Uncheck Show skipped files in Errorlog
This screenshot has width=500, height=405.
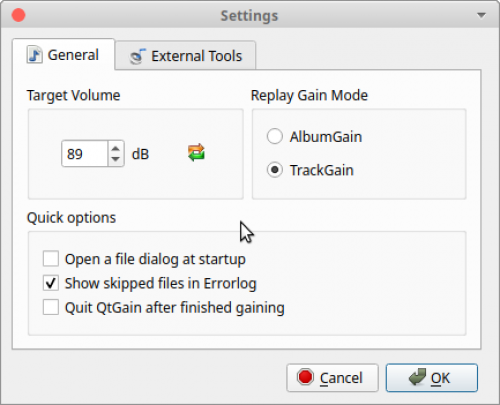[x=51, y=283]
